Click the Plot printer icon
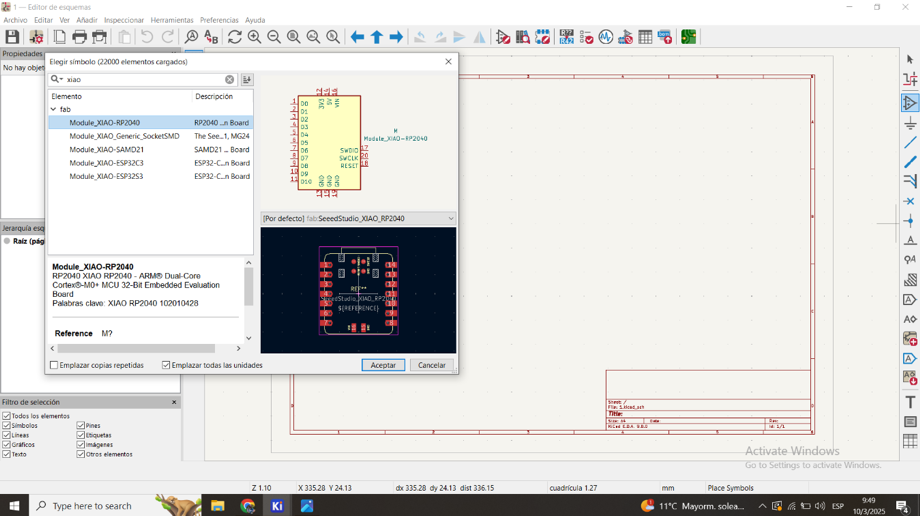920x516 pixels. 100,37
